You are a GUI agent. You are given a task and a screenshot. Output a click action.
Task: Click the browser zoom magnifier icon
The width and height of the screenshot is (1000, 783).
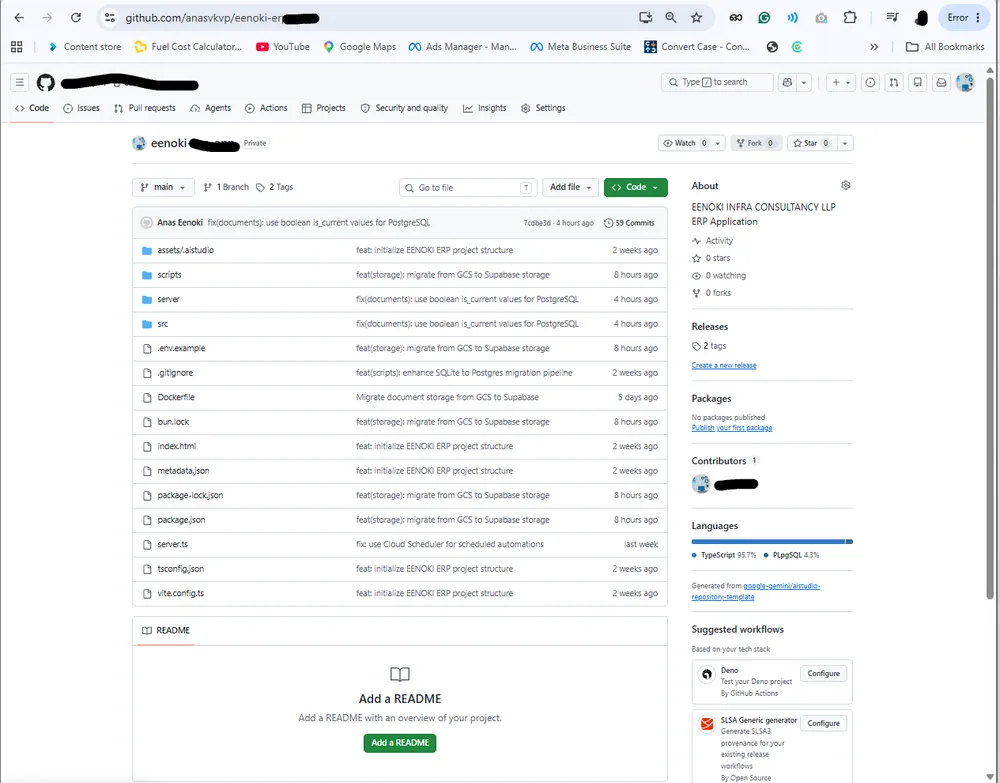[671, 18]
